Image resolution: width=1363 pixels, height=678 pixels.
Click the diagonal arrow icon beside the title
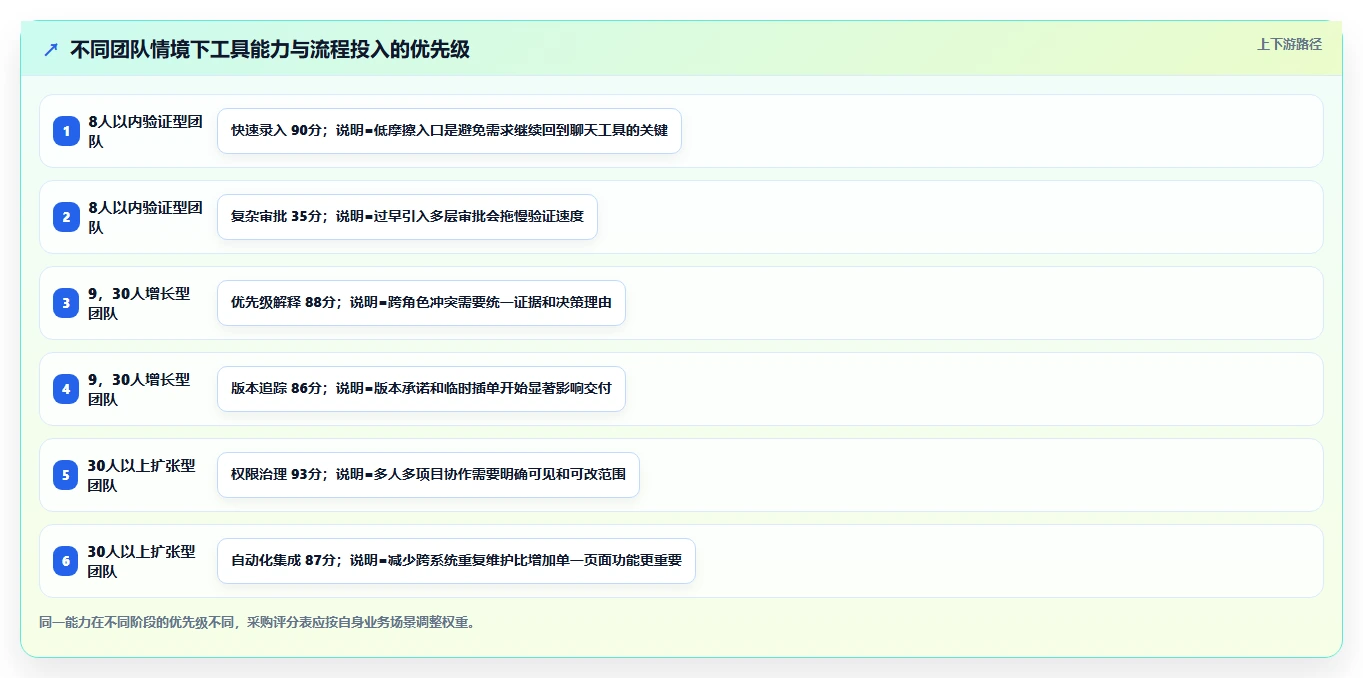point(51,49)
